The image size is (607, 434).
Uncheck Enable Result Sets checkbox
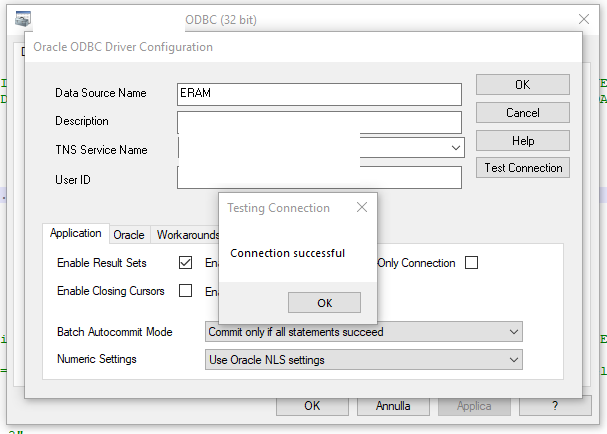185,263
